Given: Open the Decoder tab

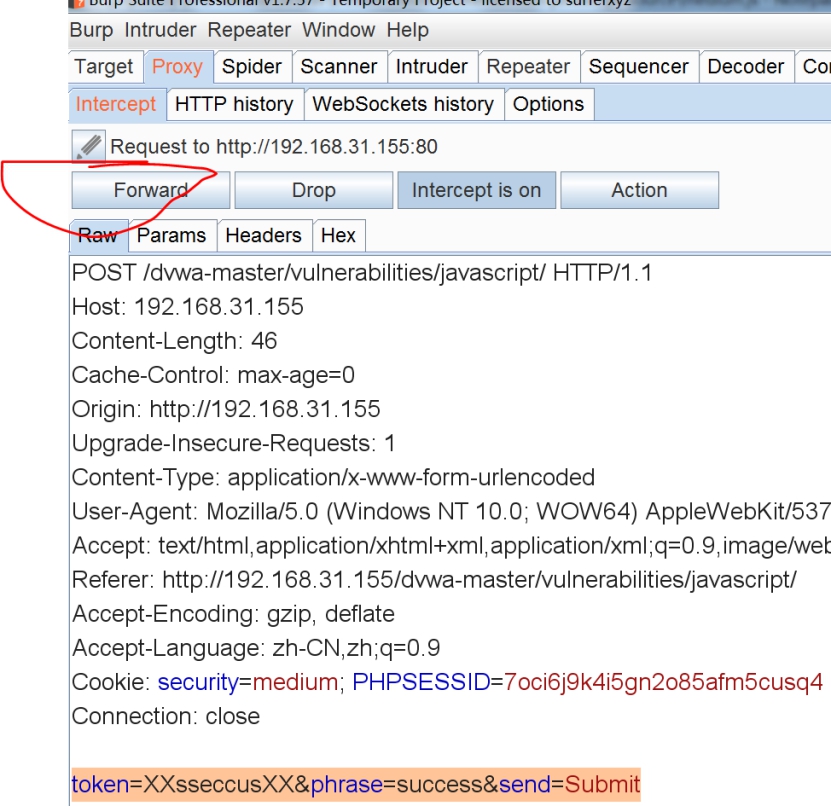Looking at the screenshot, I should coord(746,67).
